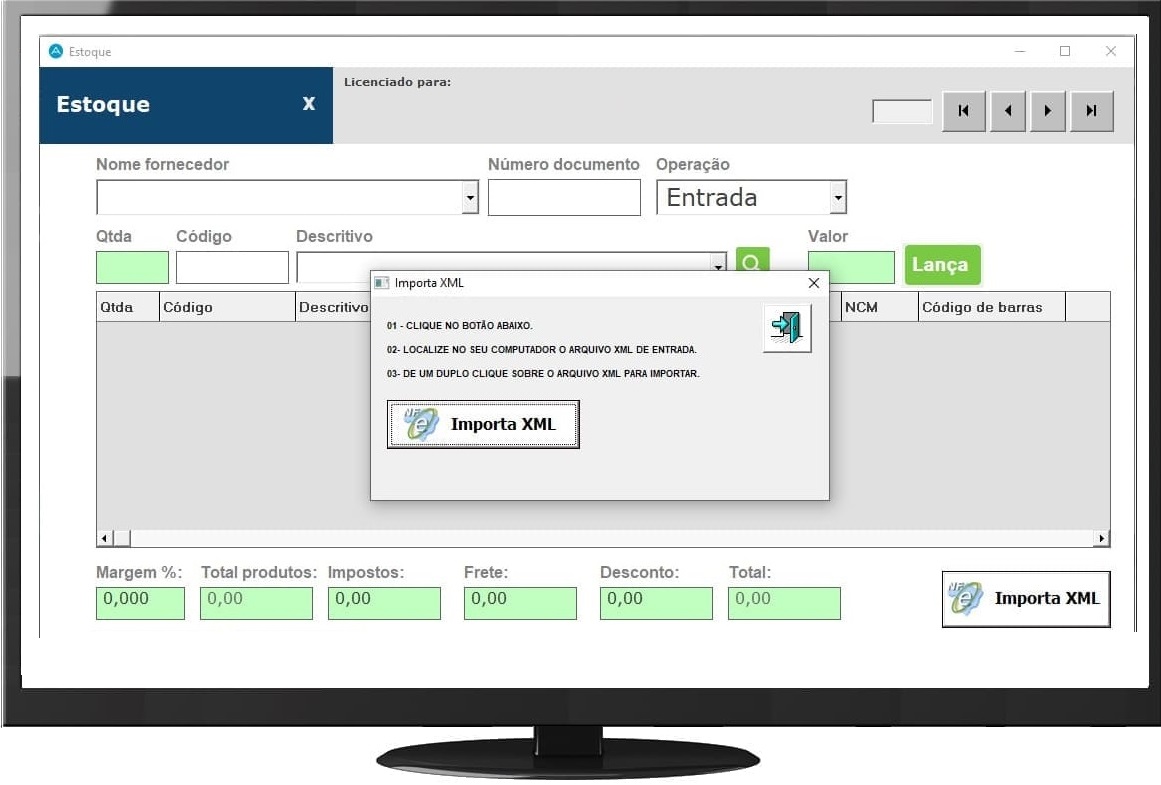Click the exit door icon in dialog
Screen dimensions: 1161x785
tap(787, 328)
